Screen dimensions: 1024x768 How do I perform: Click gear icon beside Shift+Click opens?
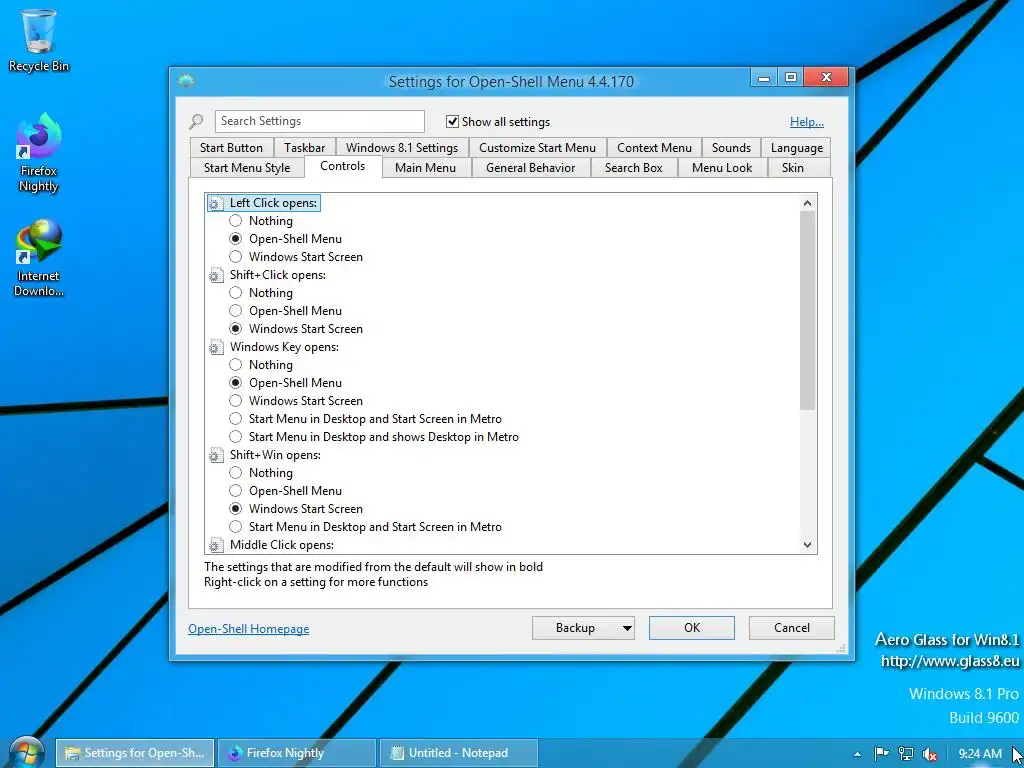(216, 276)
